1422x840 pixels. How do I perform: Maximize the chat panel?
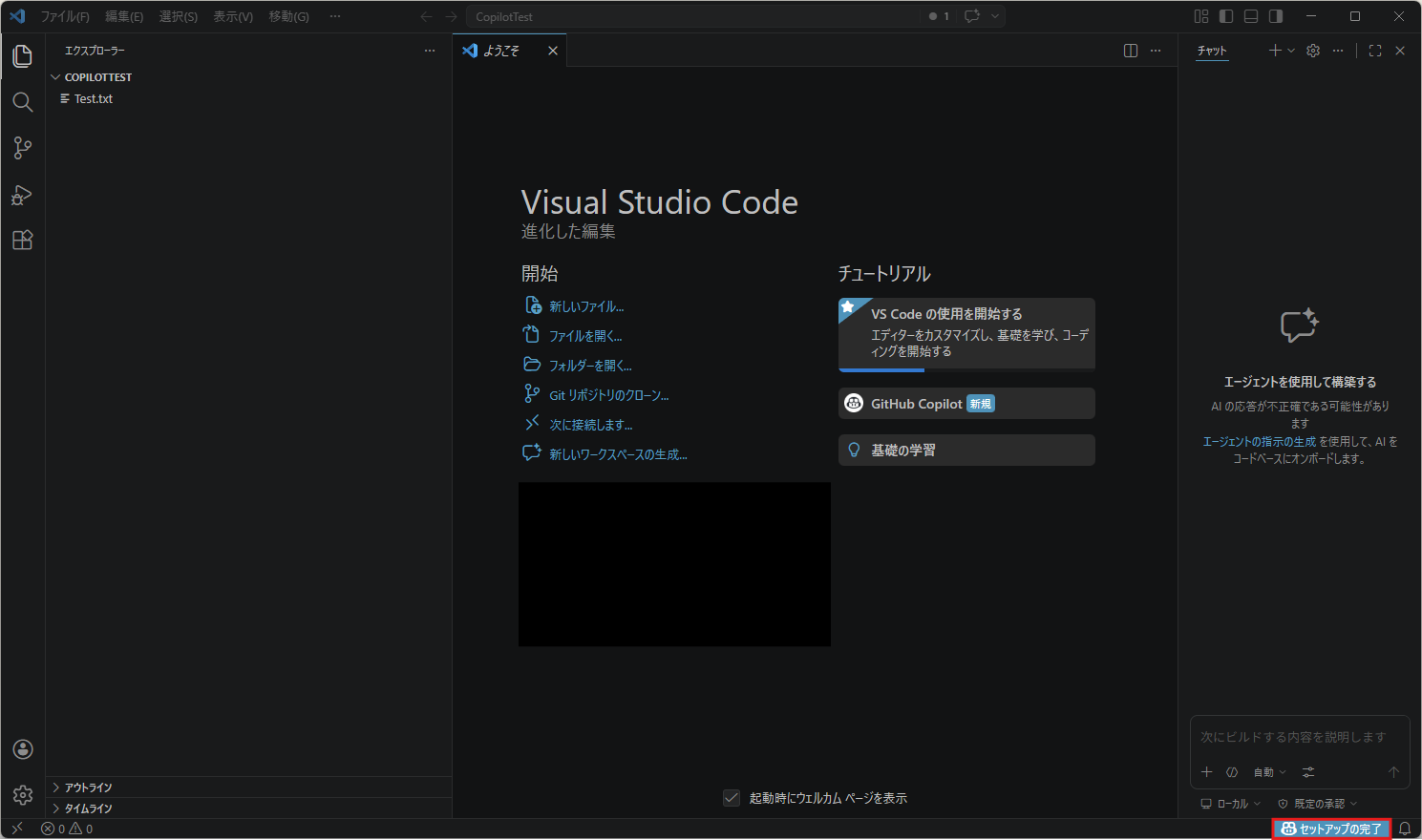[x=1375, y=51]
